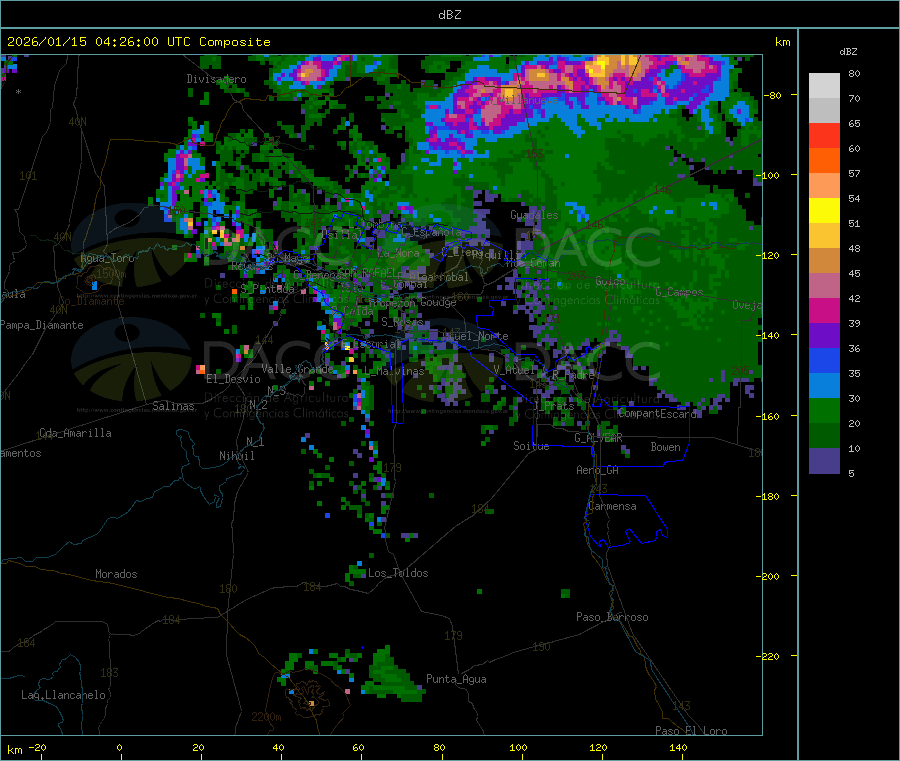The height and width of the screenshot is (761, 900).
Task: Select the violet 36–39 dBZ legend swatch
Action: [824, 336]
